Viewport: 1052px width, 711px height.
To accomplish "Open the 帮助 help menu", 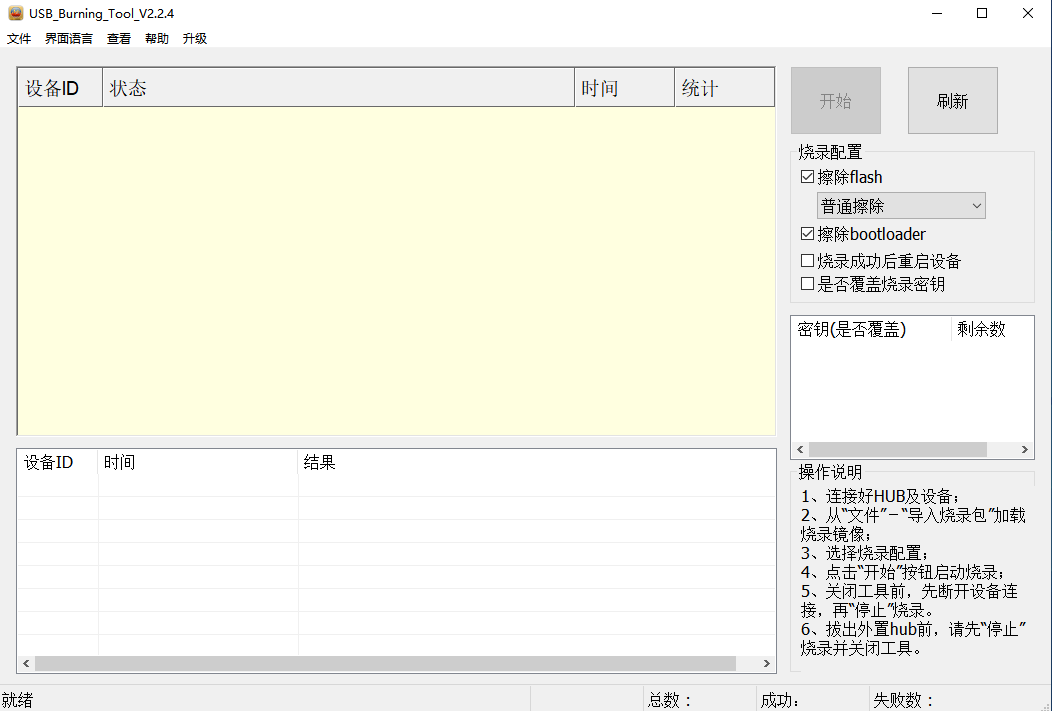I will coord(156,38).
